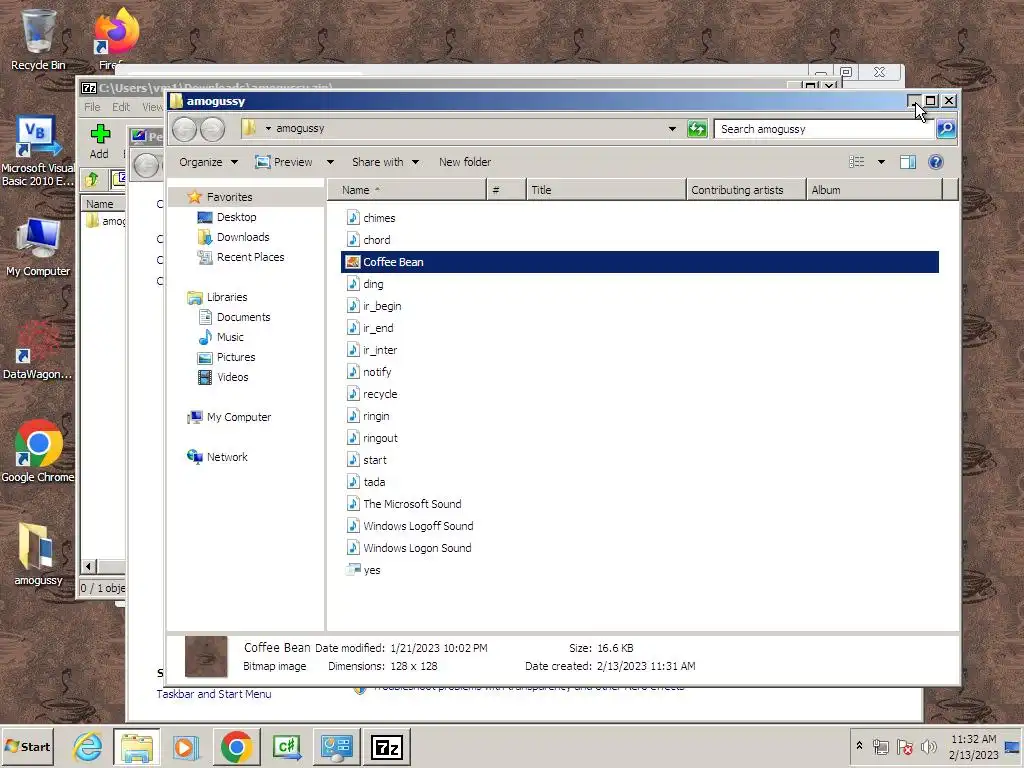
Task: Click the Preview button
Action: tap(284, 162)
